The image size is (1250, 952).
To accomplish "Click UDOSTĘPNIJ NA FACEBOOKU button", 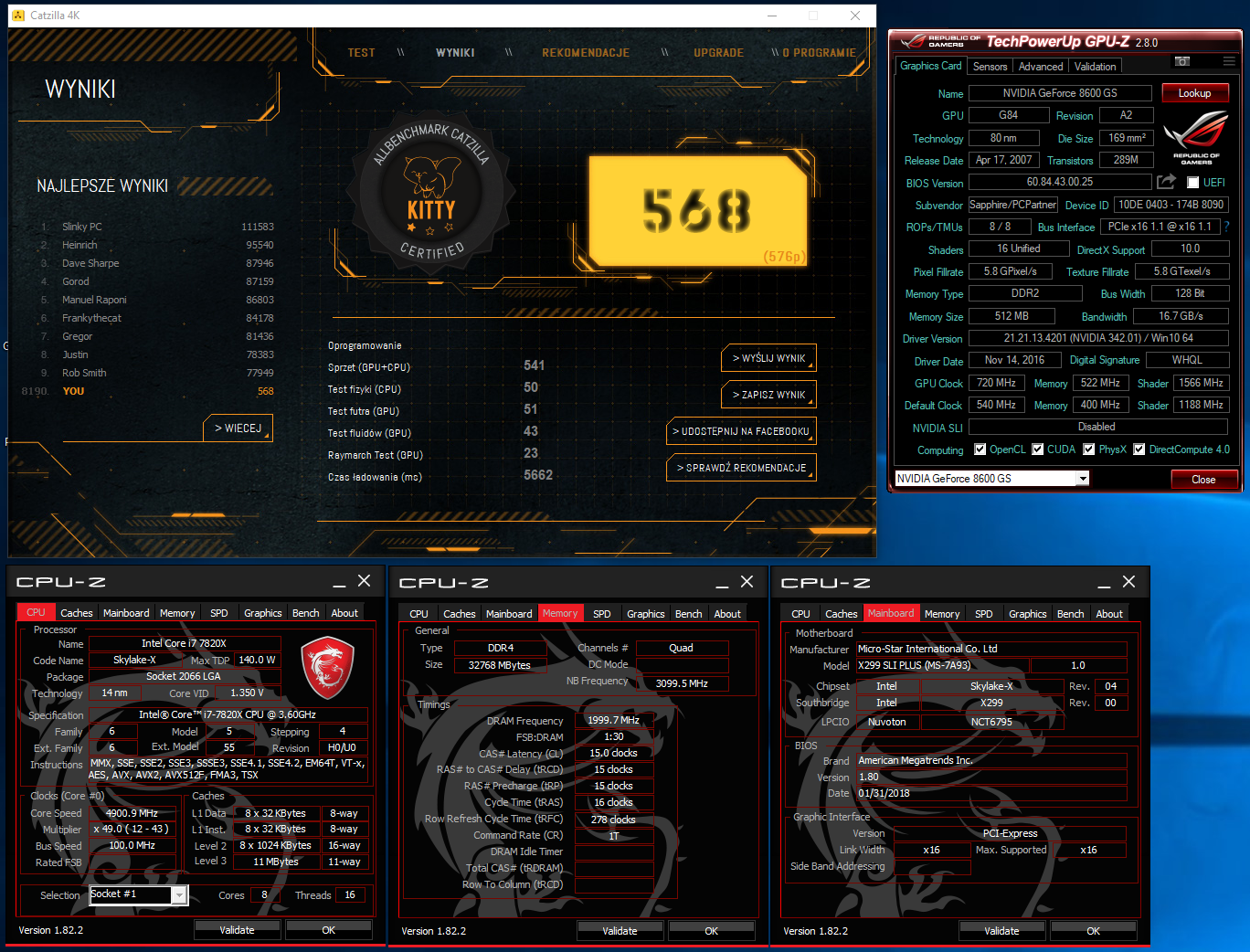I will pos(741,431).
